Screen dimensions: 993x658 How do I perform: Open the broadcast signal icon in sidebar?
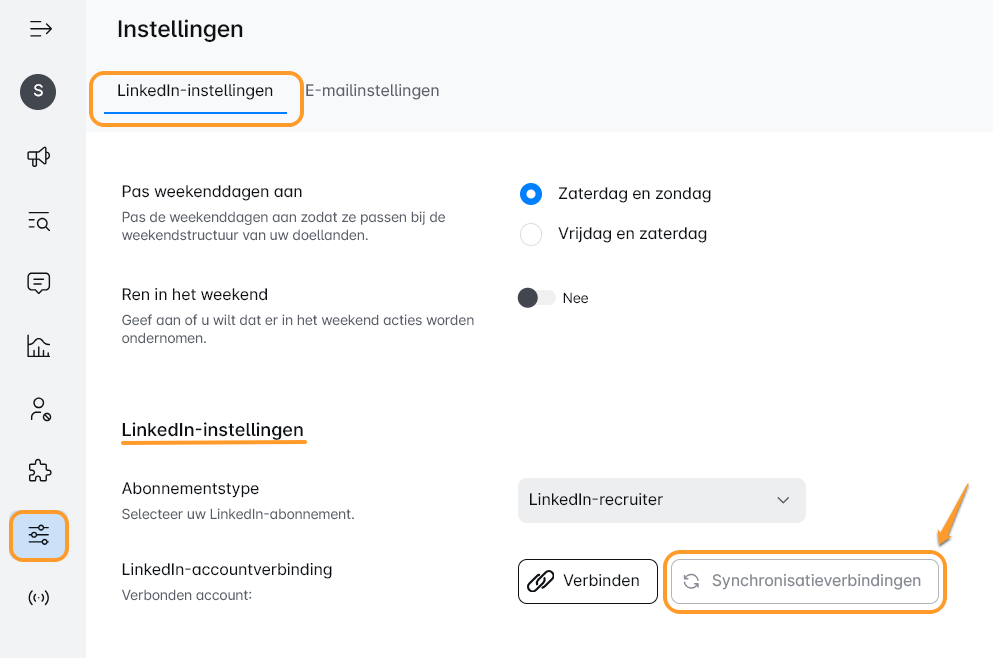39,598
